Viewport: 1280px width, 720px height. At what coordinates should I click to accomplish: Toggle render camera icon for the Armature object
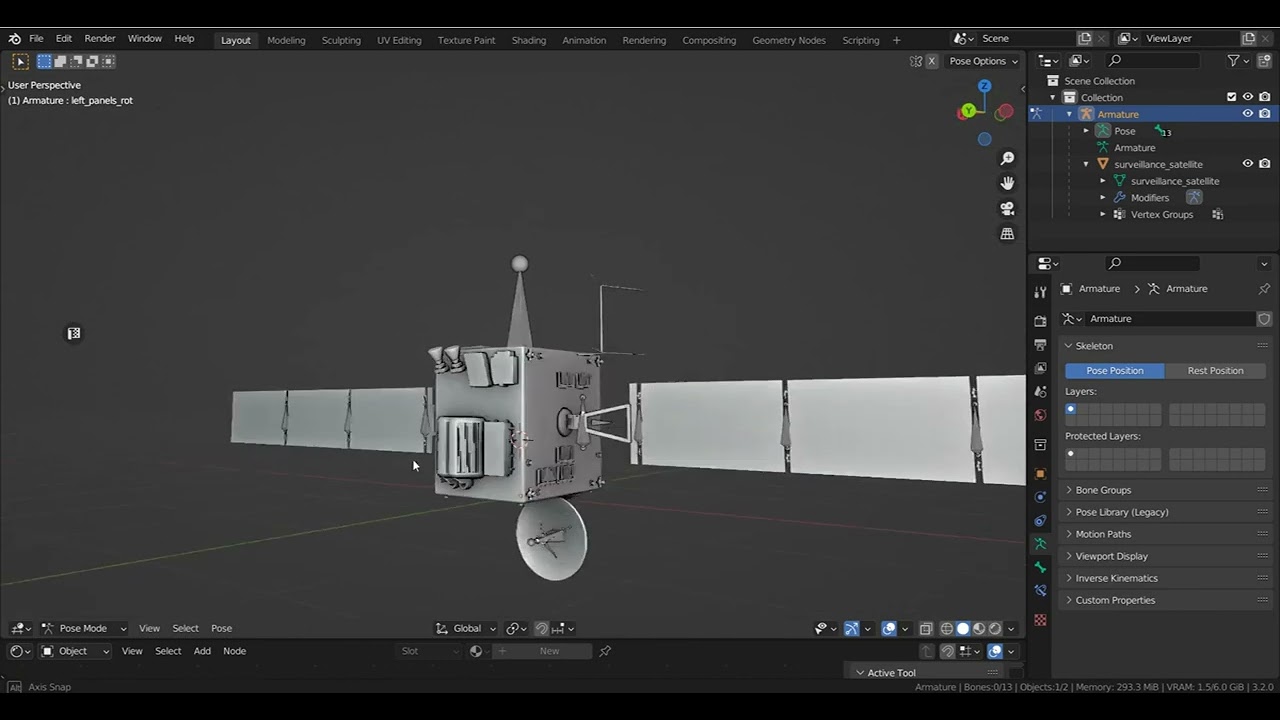pyautogui.click(x=1265, y=114)
